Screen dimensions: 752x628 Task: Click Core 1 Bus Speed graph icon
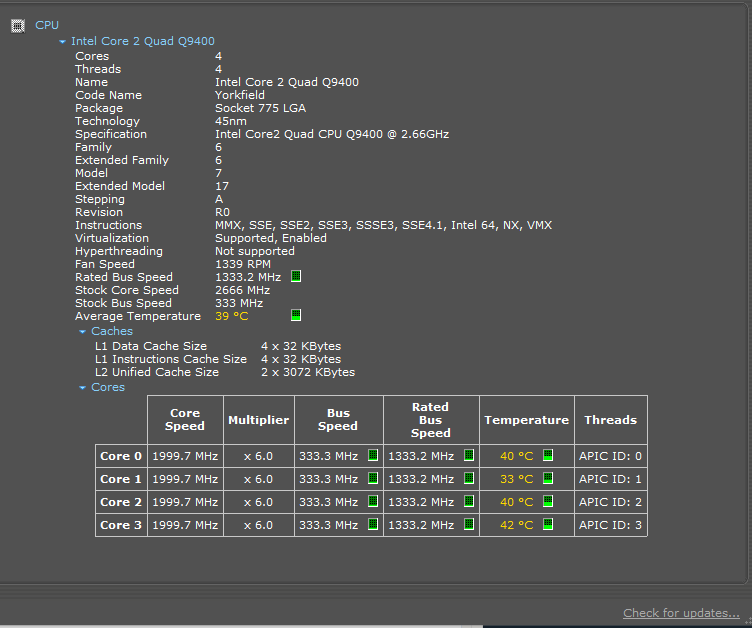pos(373,478)
